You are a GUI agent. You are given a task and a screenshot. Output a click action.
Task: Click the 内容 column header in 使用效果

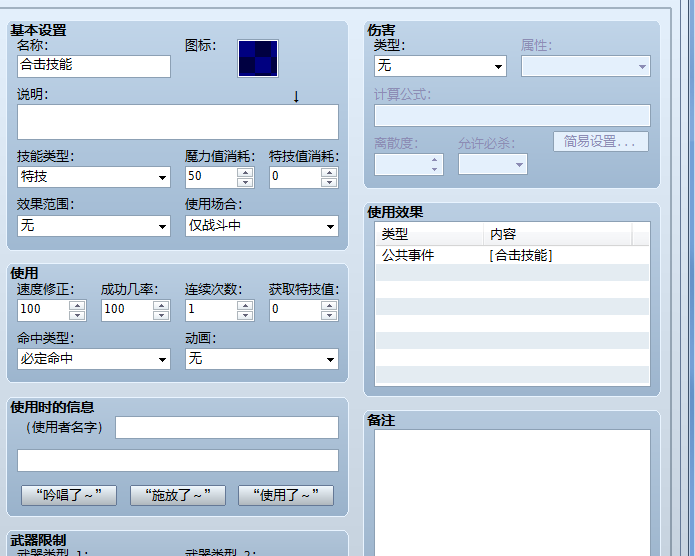click(x=558, y=234)
